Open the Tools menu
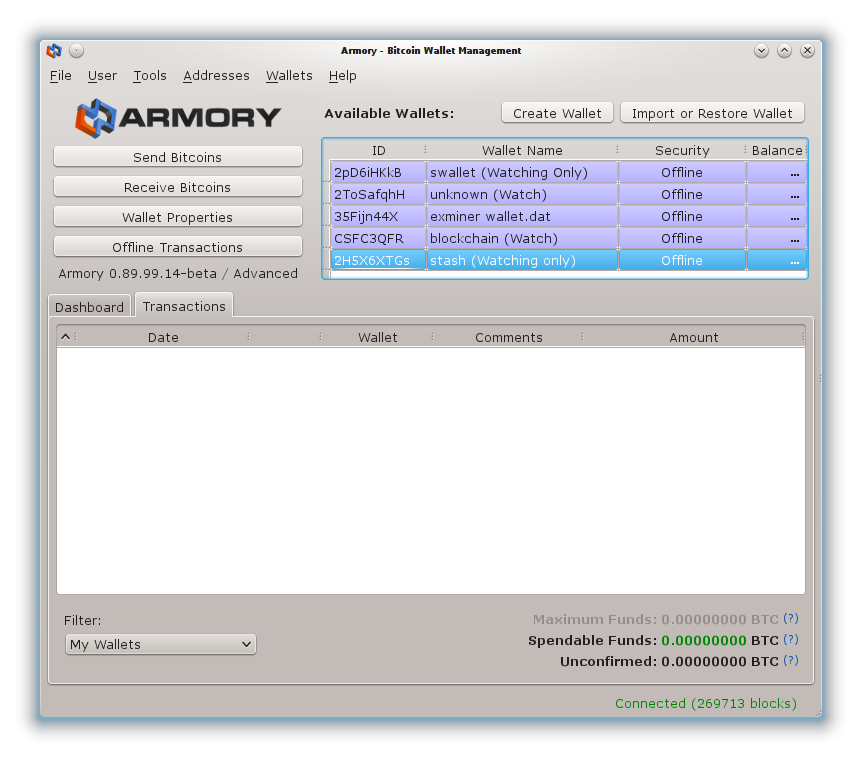This screenshot has width=862, height=757. point(150,75)
